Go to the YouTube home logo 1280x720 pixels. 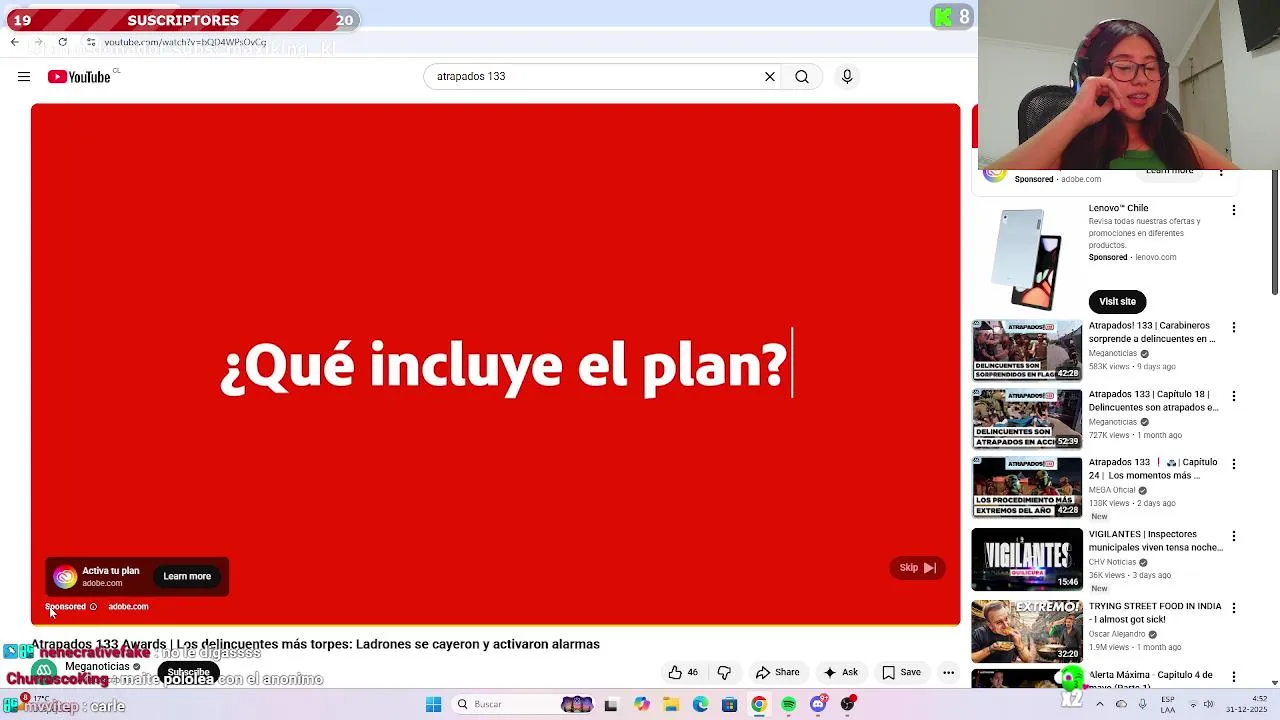pos(79,77)
